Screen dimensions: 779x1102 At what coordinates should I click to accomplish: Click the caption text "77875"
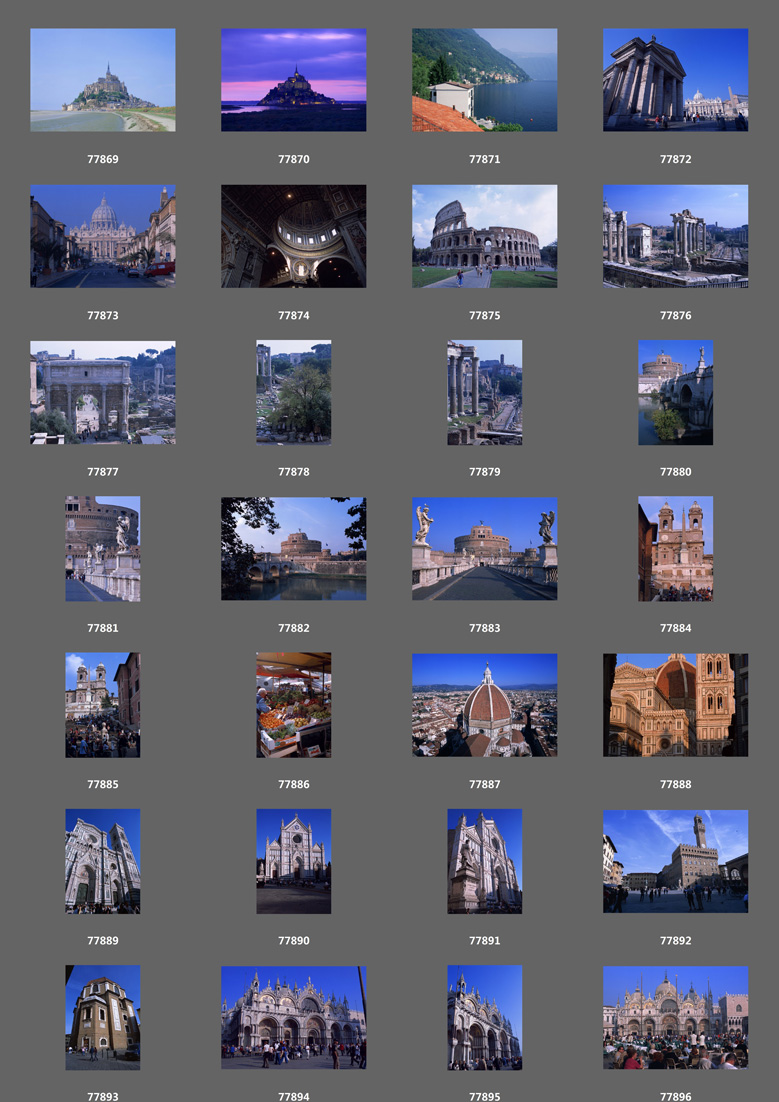click(484, 316)
